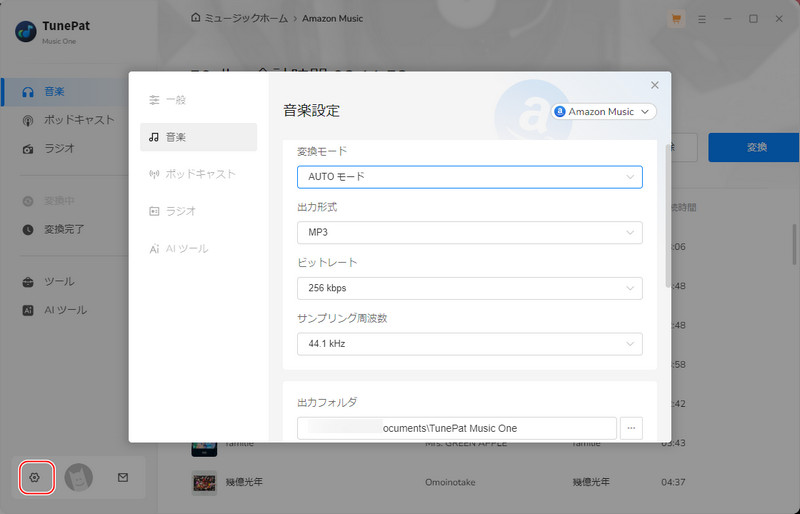Open the 出力形式 MP3 dropdown
Viewport: 800px width, 514px height.
click(x=469, y=232)
